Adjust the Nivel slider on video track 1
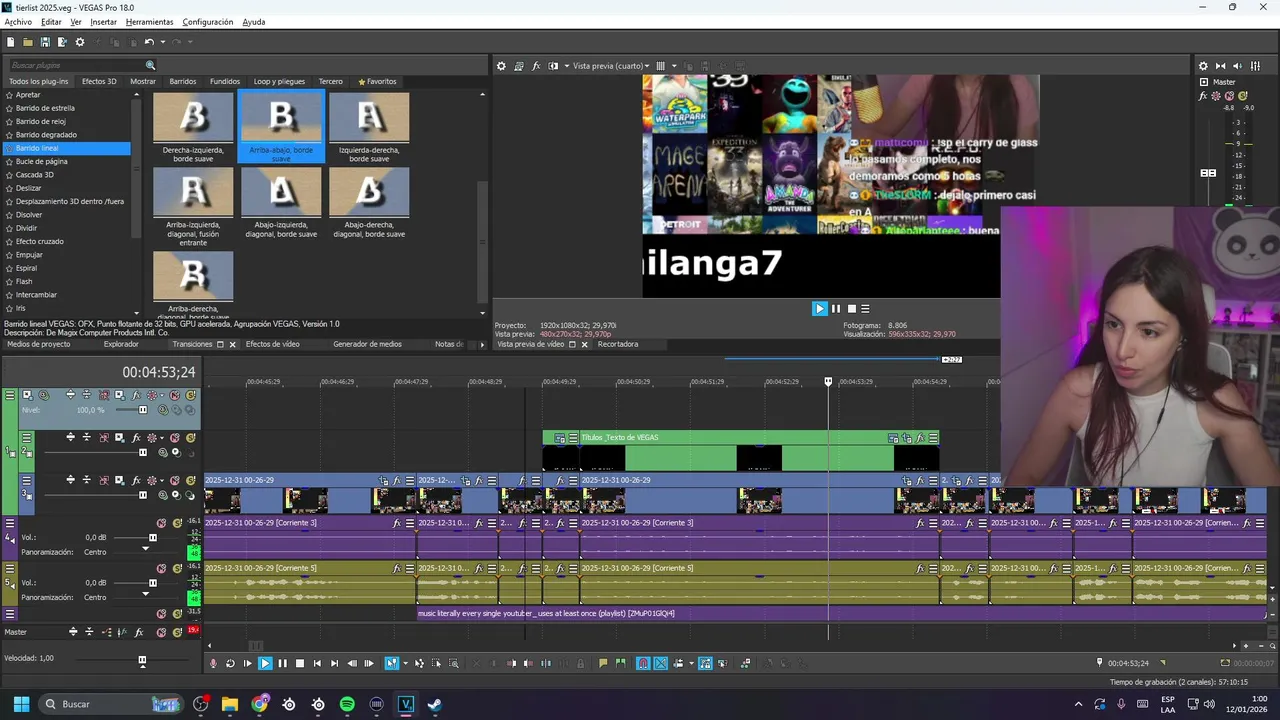Viewport: 1280px width, 720px height. tap(143, 410)
